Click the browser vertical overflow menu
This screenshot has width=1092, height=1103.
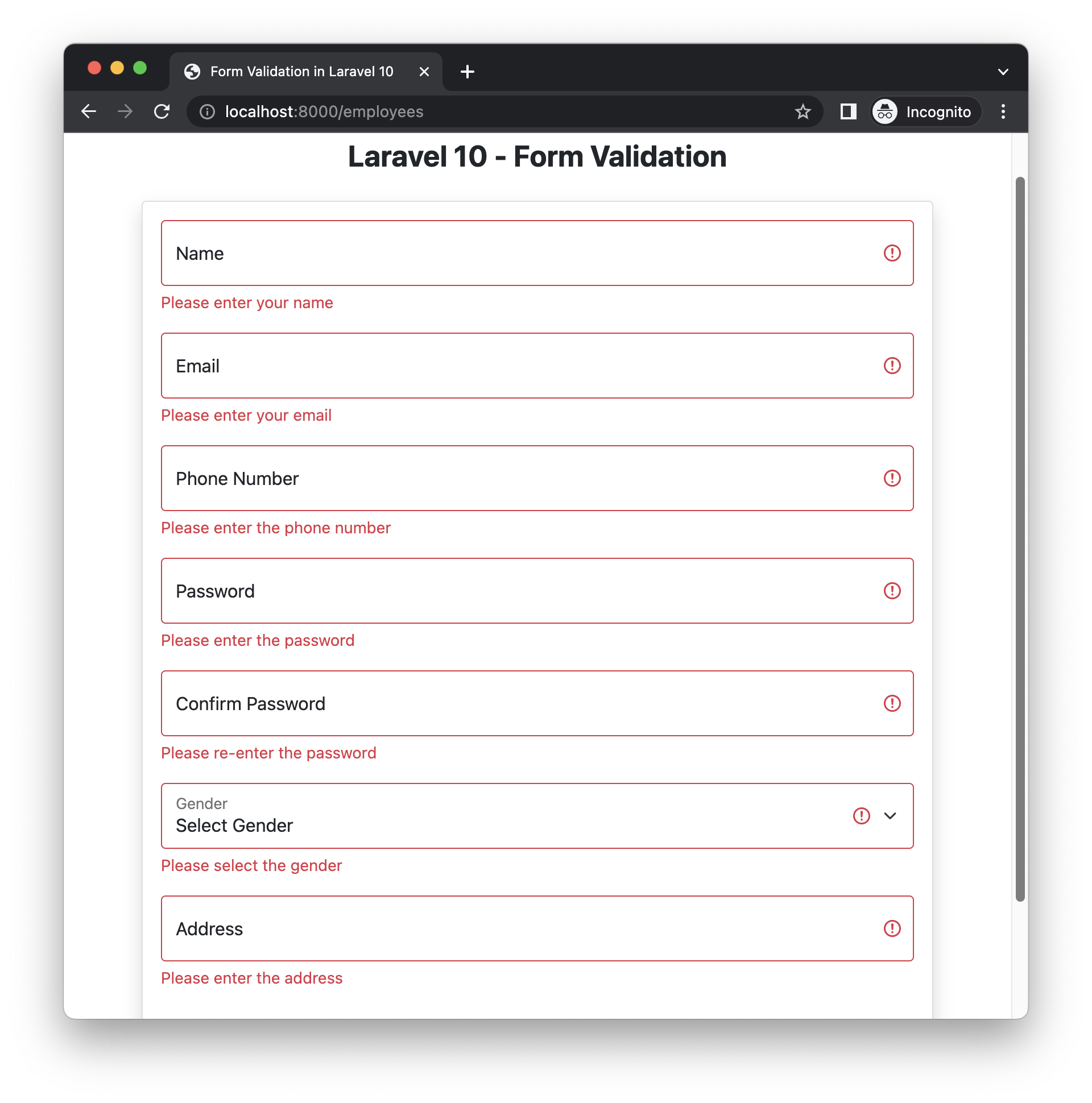1004,111
